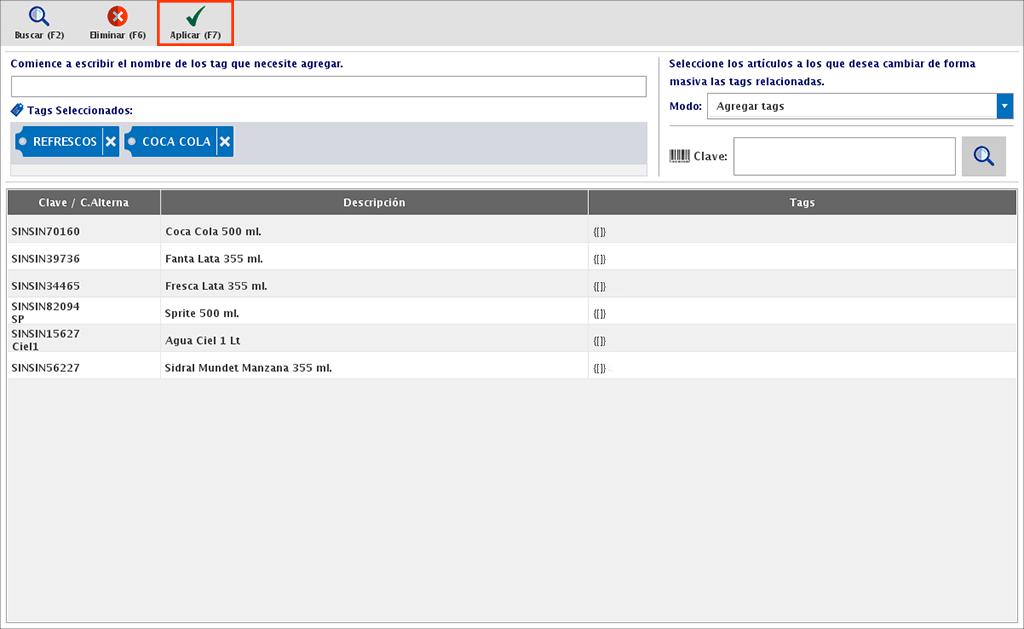Click into the Clave input field
Viewport: 1024px width, 629px height.
click(844, 156)
